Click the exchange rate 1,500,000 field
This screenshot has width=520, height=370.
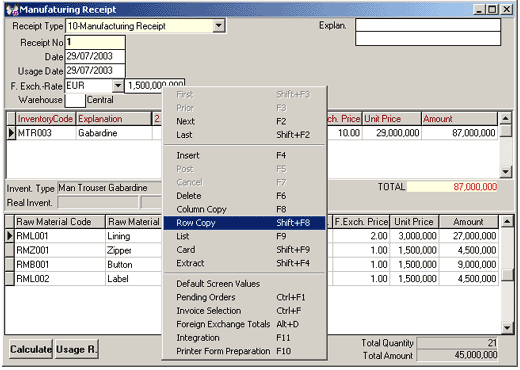(x=155, y=86)
